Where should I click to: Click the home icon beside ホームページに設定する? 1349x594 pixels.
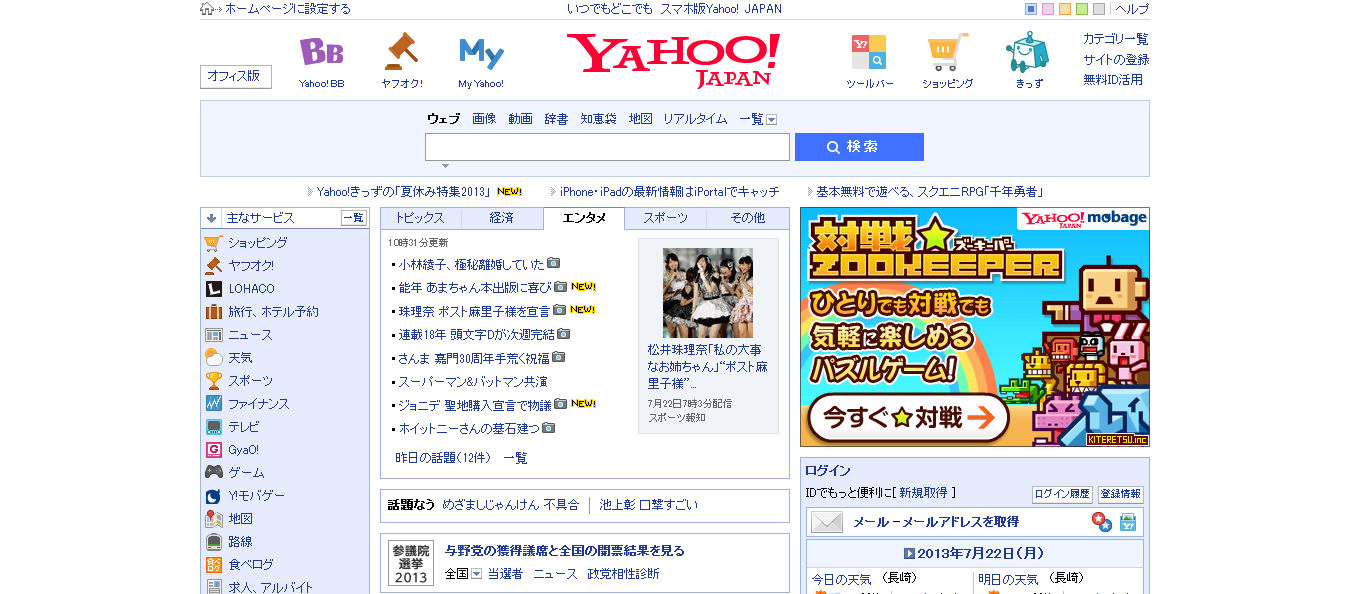click(x=207, y=9)
